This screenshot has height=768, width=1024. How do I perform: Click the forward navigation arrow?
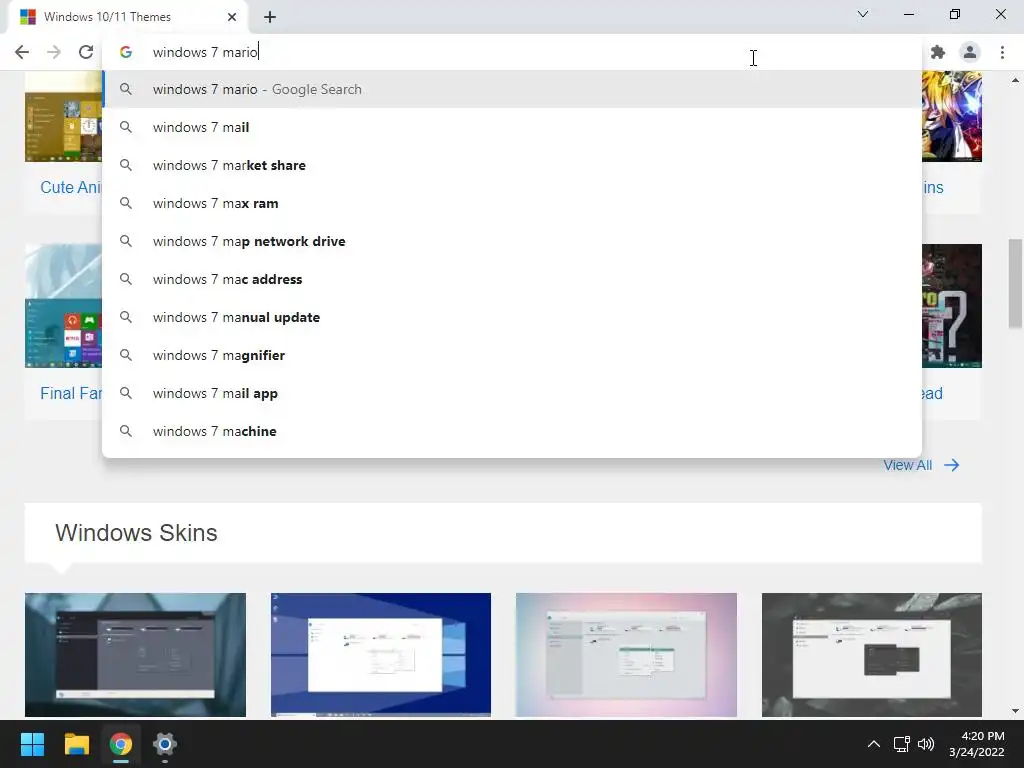54,52
